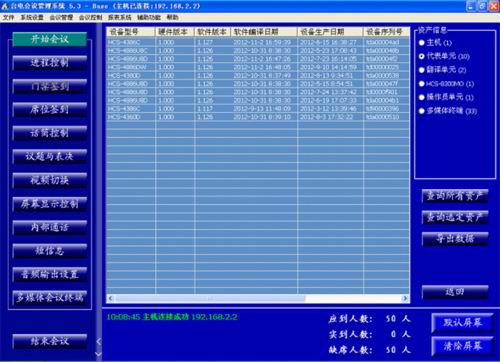Click the app icon in title bar
This screenshot has height=362, width=500.
click(5, 6)
